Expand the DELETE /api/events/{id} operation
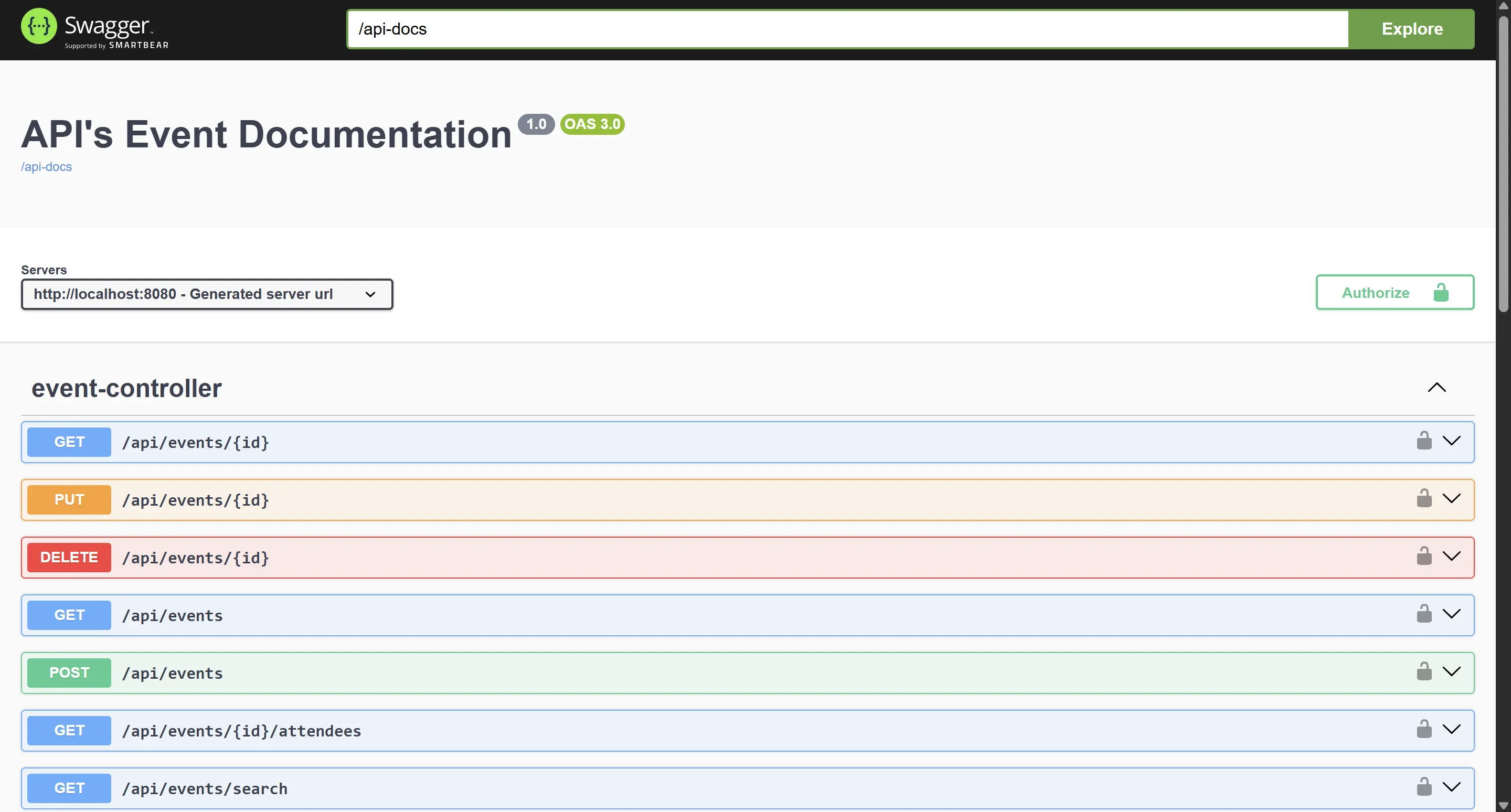Viewport: 1511px width, 812px height. click(1452, 557)
